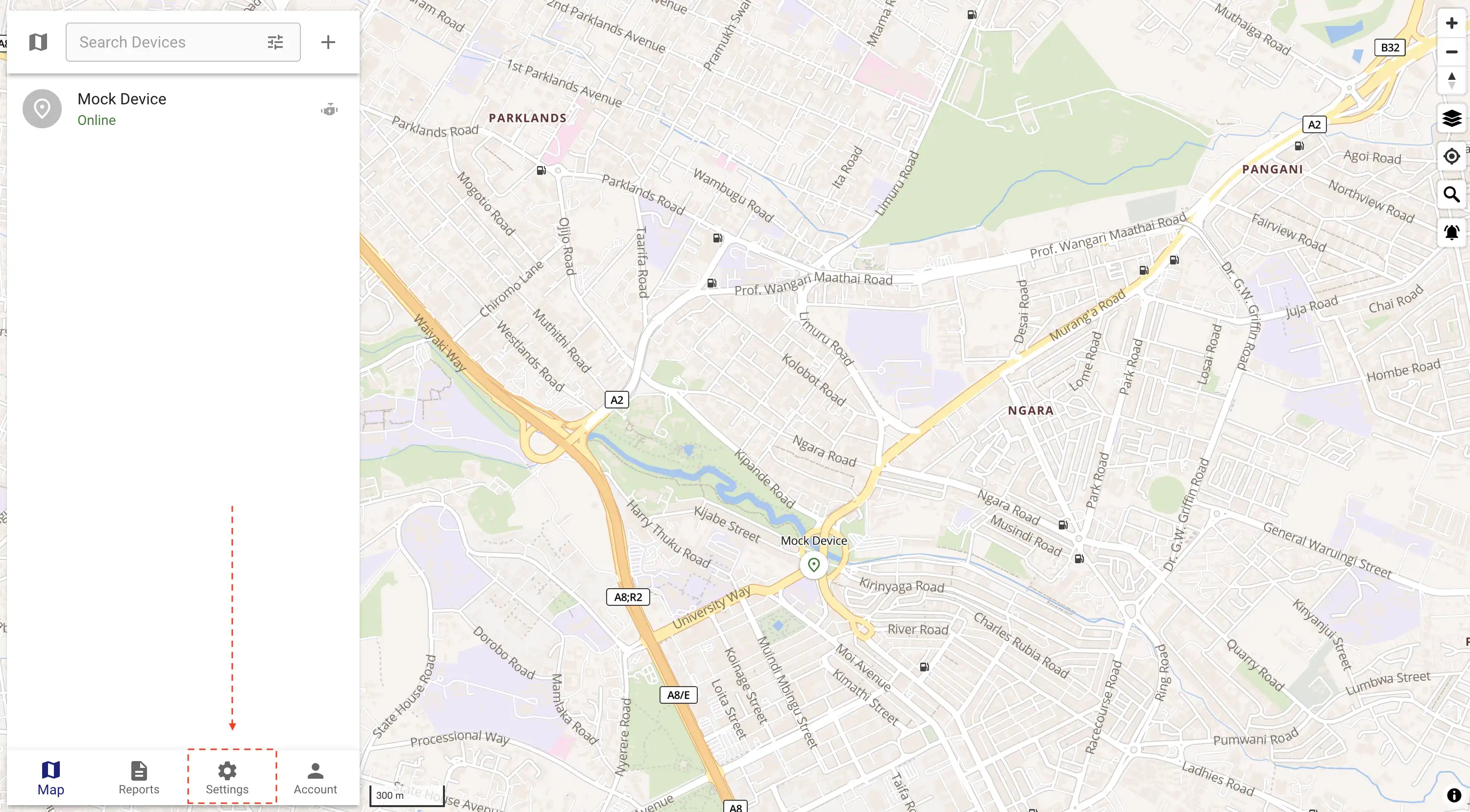Image resolution: width=1470 pixels, height=812 pixels.
Task: Expand the map attribution info icon
Action: click(x=1454, y=795)
